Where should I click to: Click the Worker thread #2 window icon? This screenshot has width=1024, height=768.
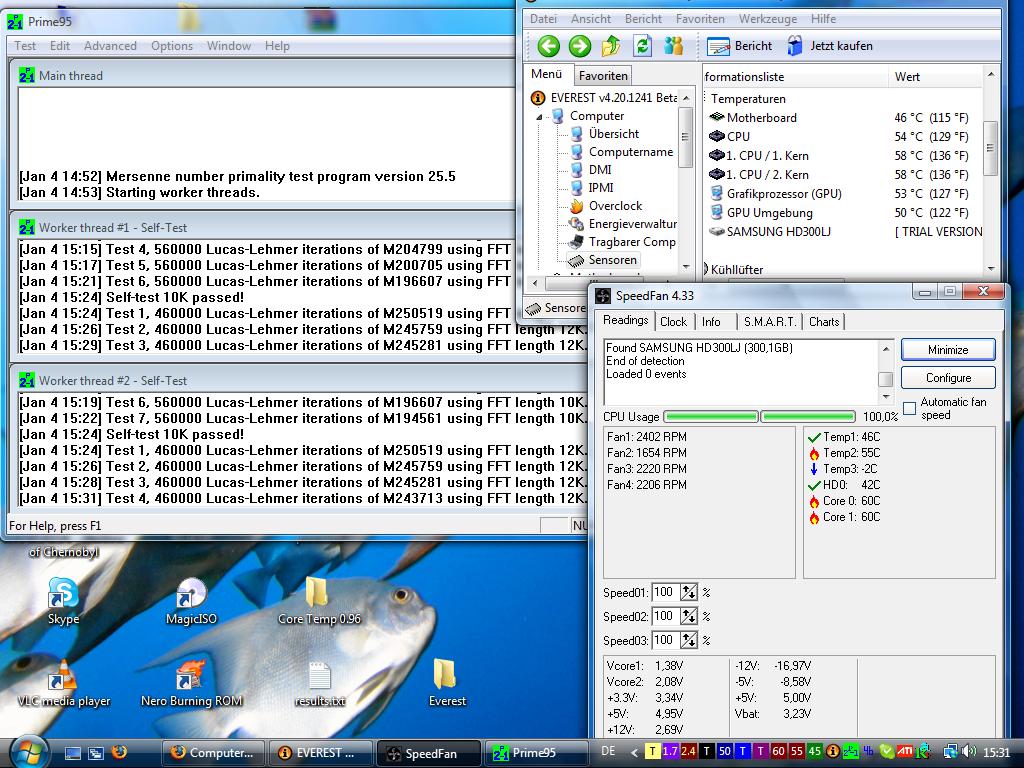[x=27, y=381]
